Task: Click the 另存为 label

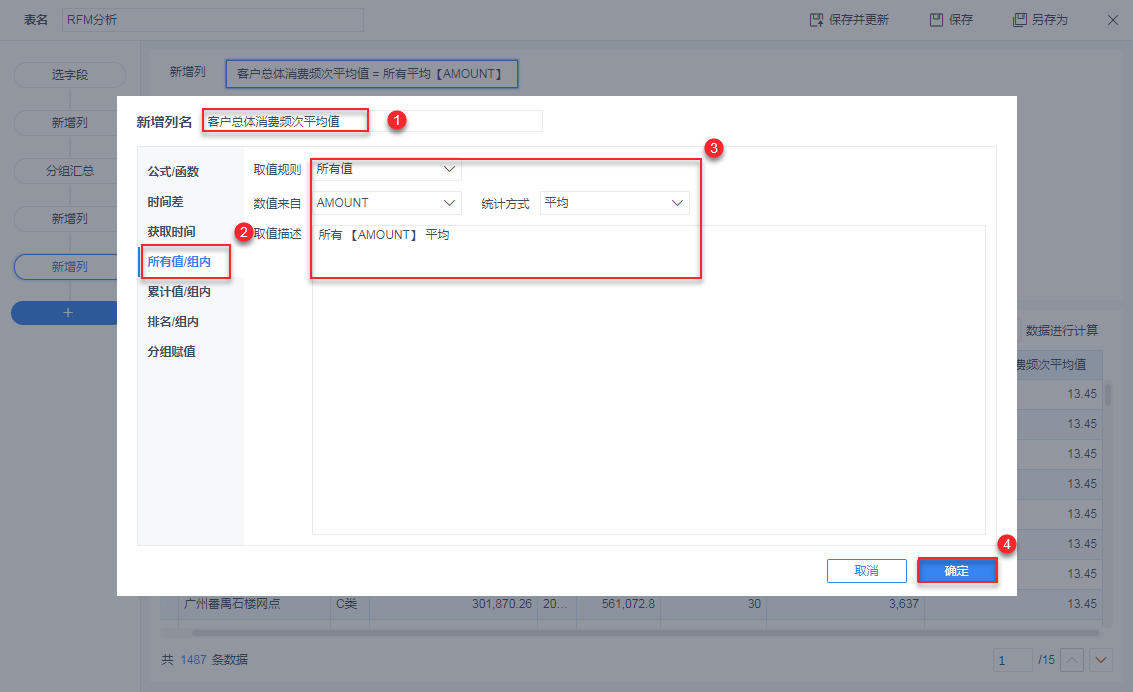Action: coord(1049,20)
